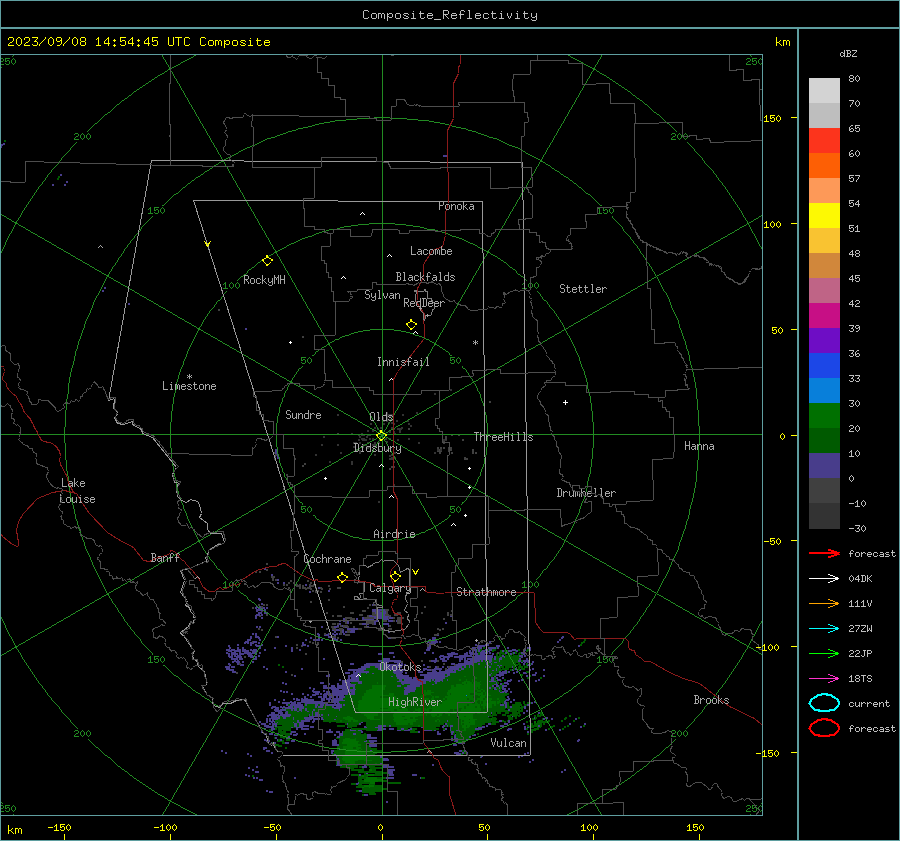Click the Stettler city label
Screen dimensions: 900x841
(x=583, y=289)
